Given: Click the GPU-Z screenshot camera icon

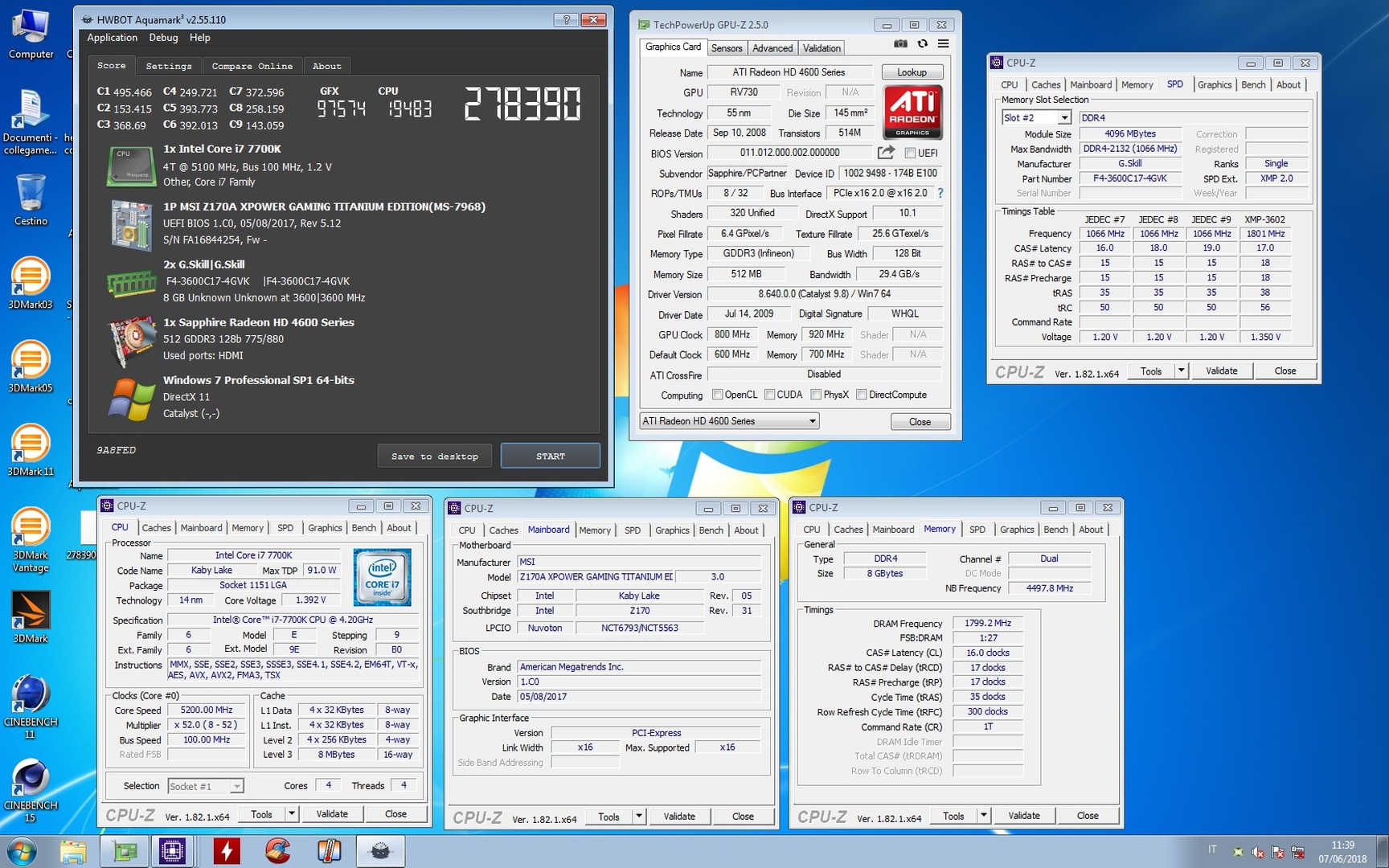Looking at the screenshot, I should point(900,44).
